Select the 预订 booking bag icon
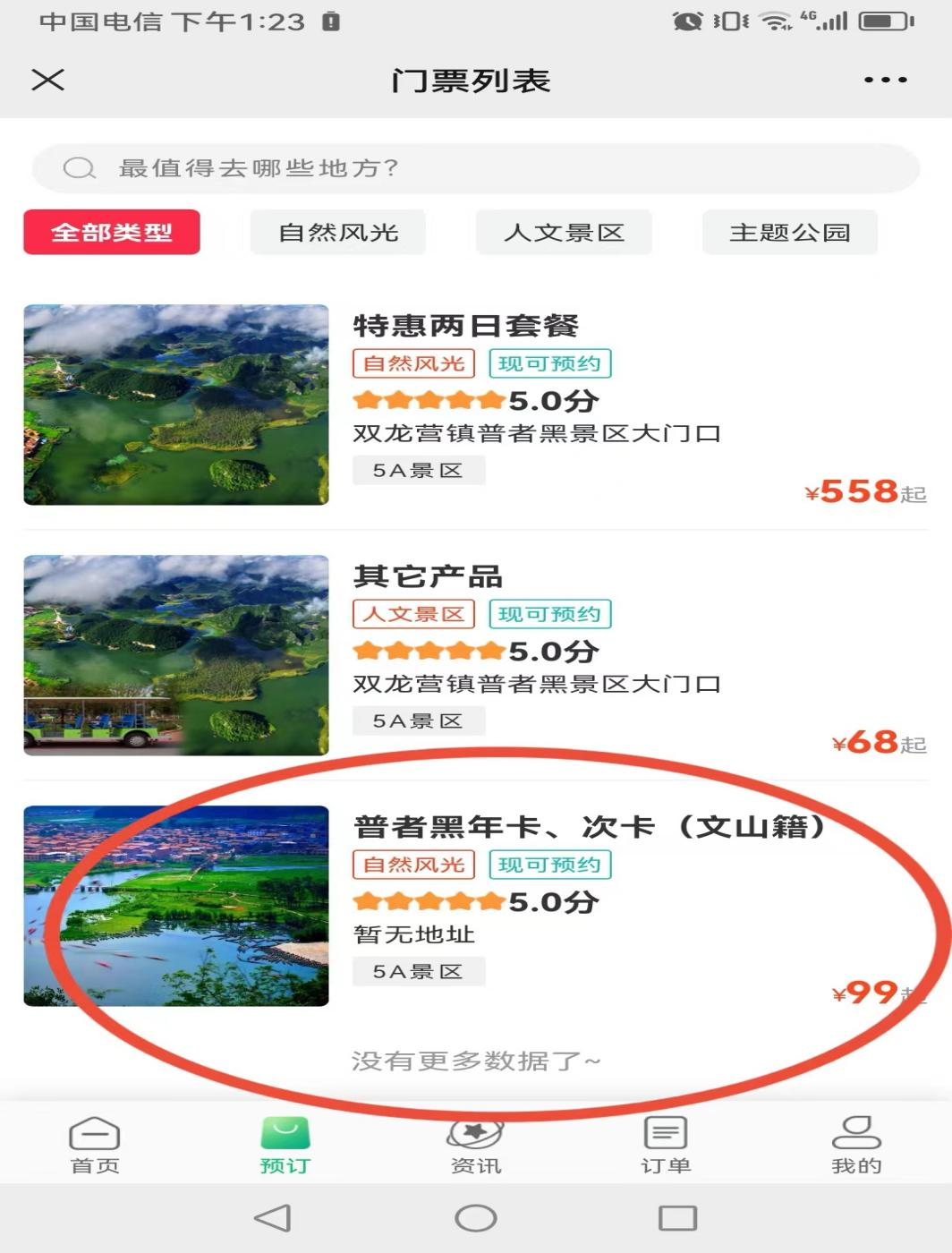 285,1133
